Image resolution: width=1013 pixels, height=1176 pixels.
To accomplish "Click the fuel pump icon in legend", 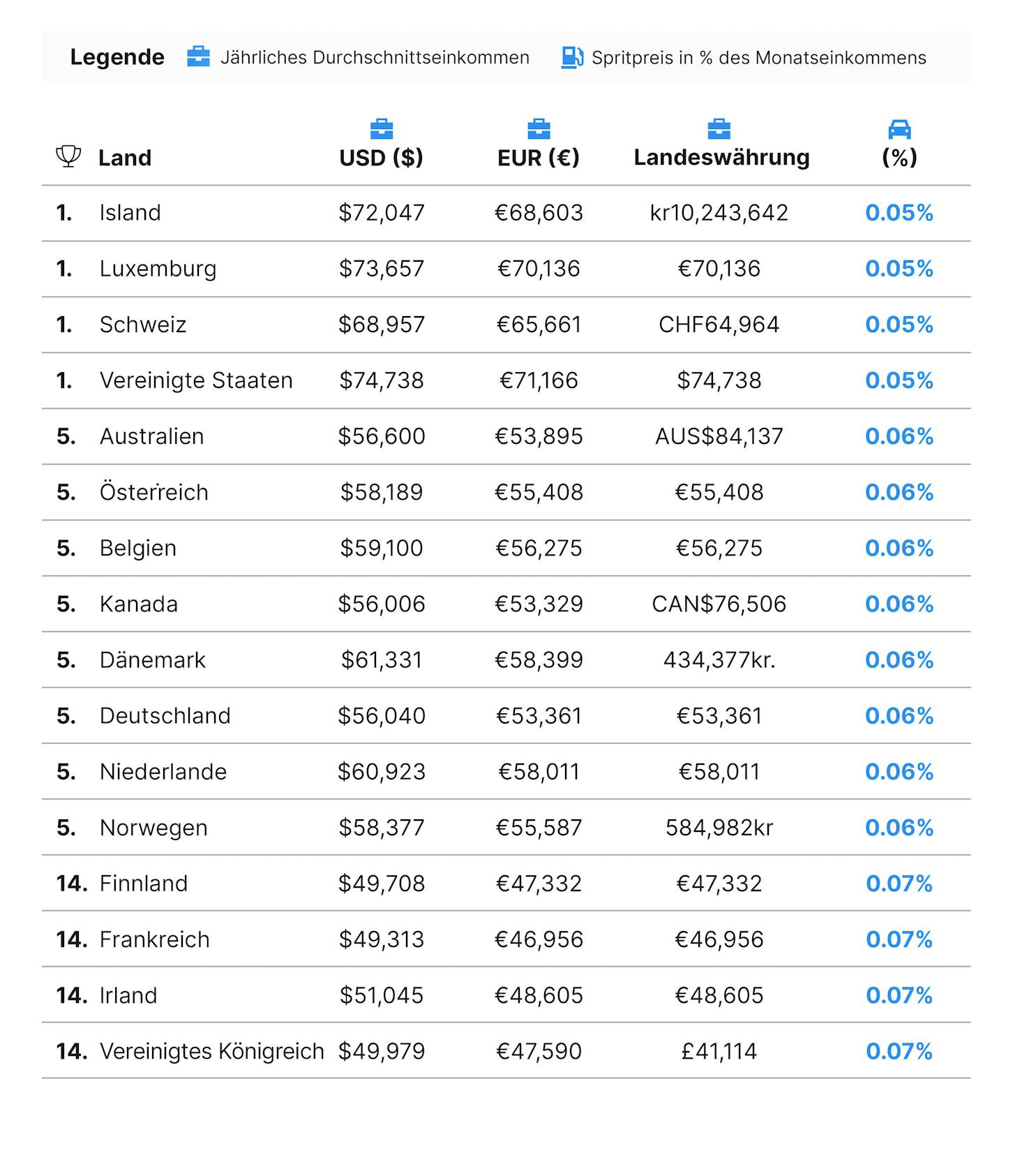I will [x=572, y=57].
